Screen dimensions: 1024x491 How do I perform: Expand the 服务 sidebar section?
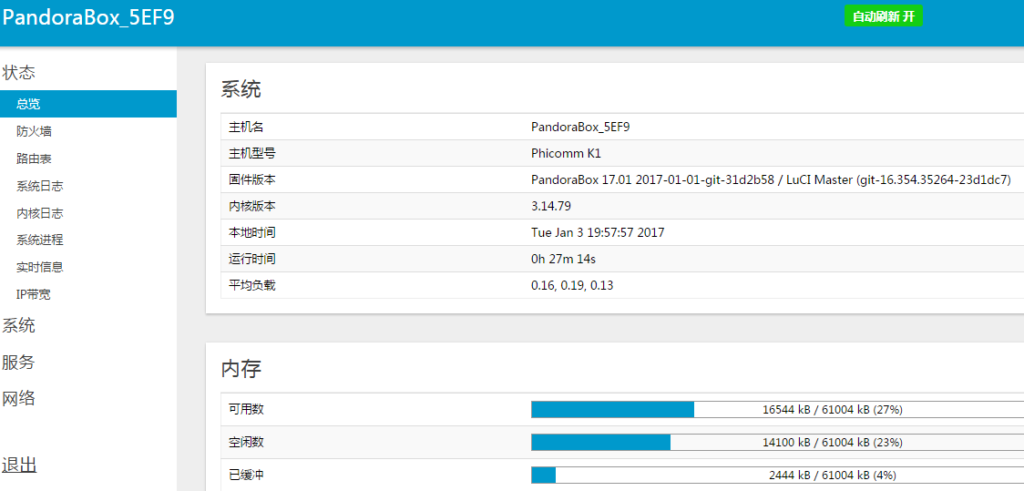[x=19, y=362]
